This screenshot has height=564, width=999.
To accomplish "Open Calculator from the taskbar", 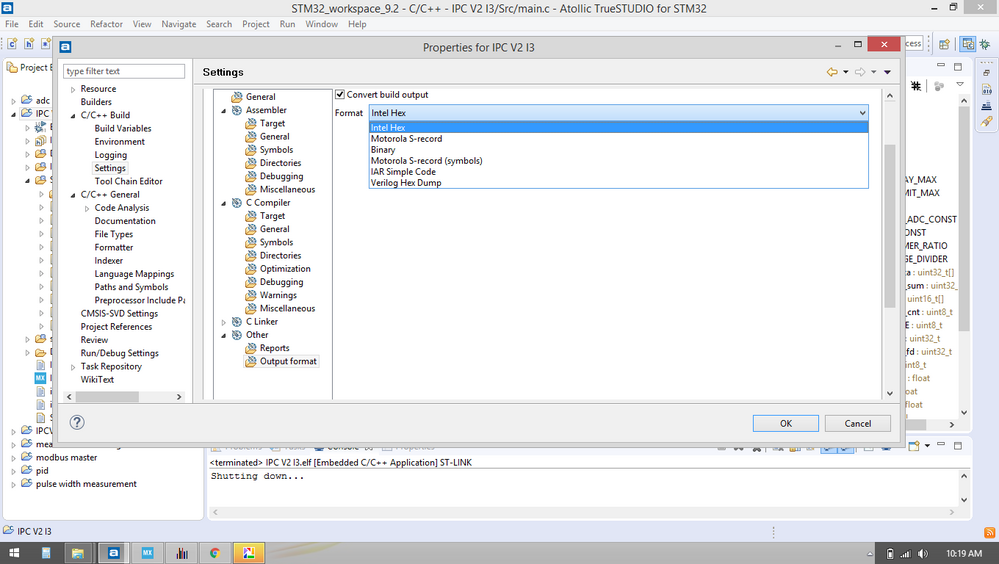I will (45, 553).
